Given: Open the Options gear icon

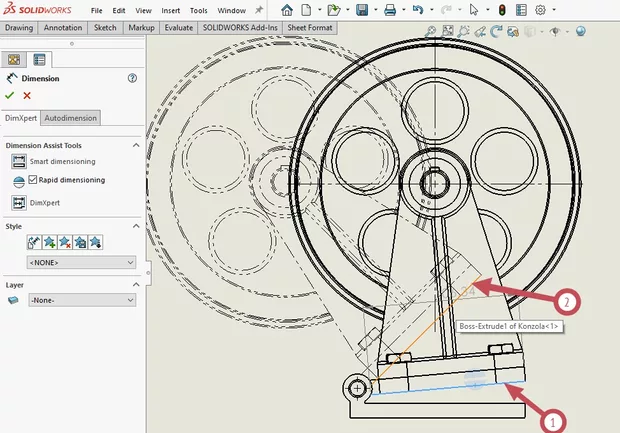Looking at the screenshot, I should pyautogui.click(x=541, y=10).
